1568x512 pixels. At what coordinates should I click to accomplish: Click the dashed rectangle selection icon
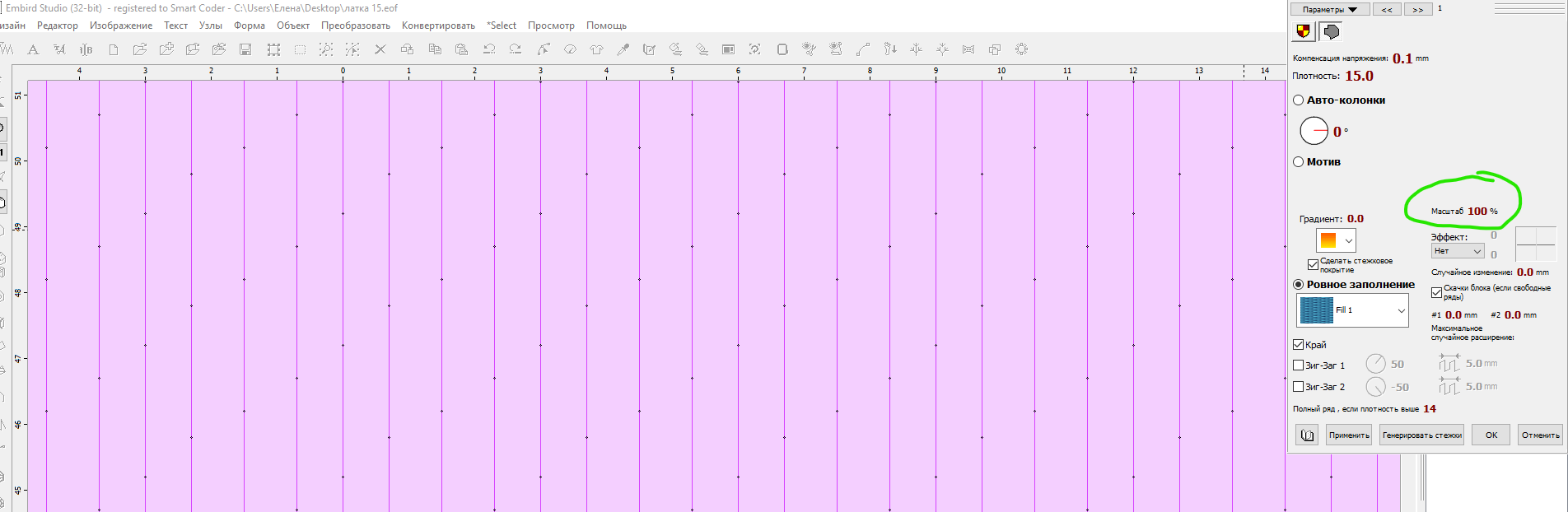[300, 49]
